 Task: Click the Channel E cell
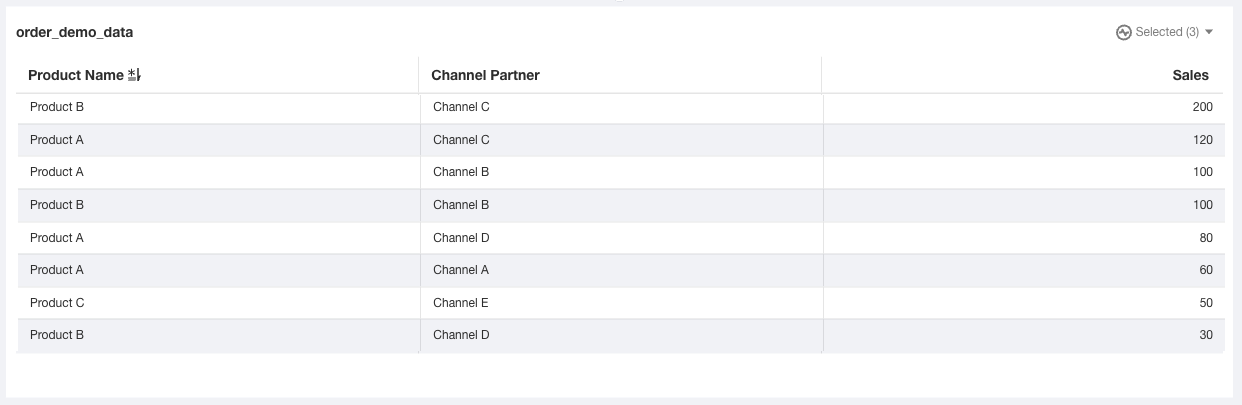click(461, 302)
